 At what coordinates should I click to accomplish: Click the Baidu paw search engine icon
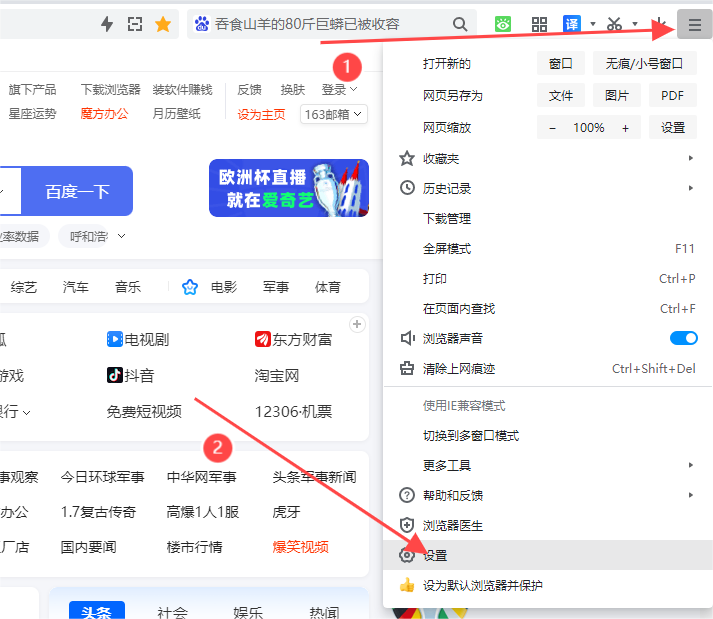point(202,24)
